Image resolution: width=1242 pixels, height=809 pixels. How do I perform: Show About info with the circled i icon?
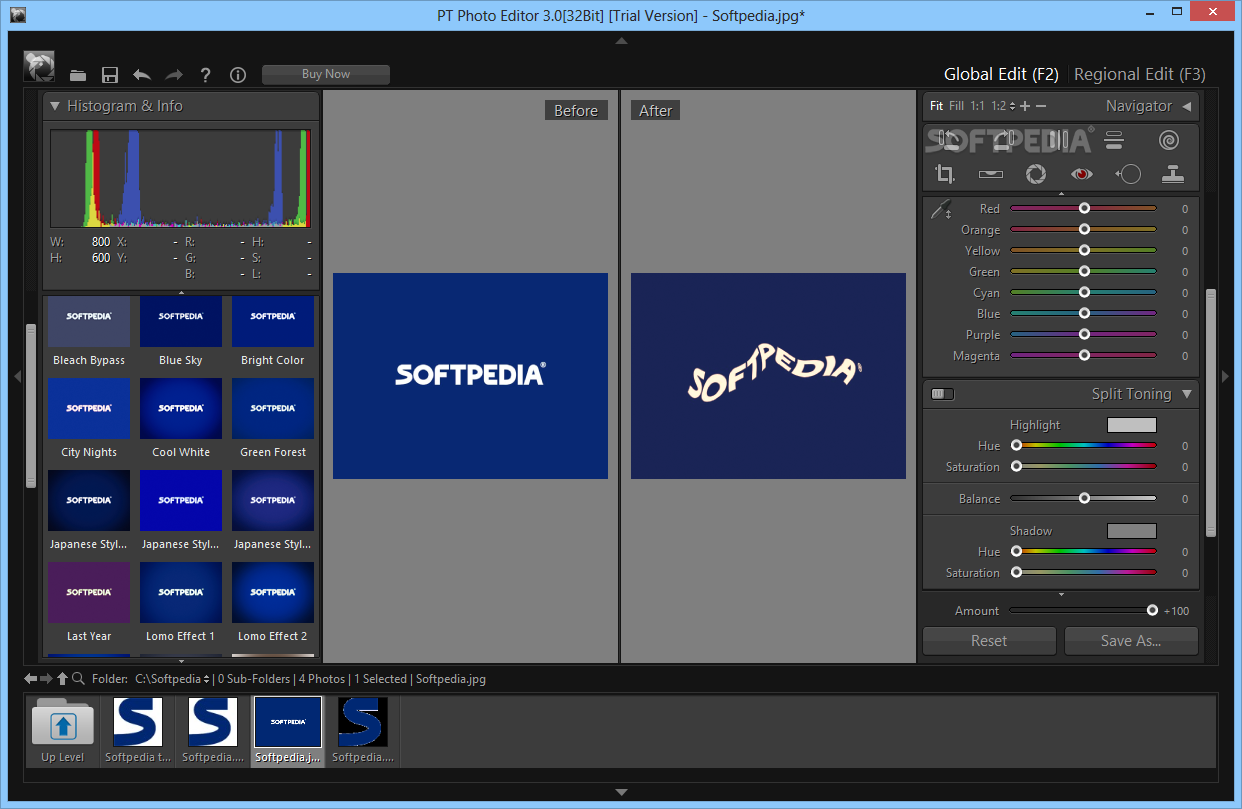tap(238, 75)
